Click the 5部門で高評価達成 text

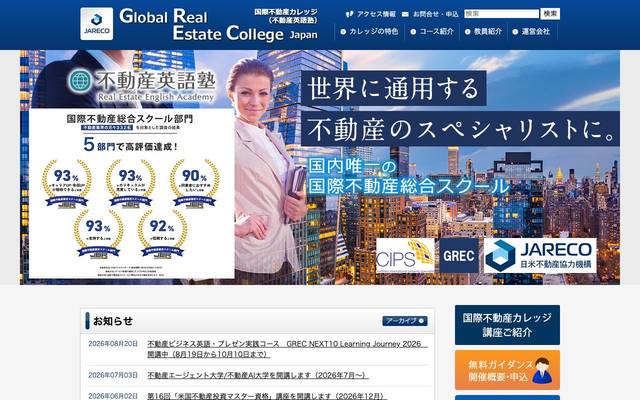coord(131,145)
